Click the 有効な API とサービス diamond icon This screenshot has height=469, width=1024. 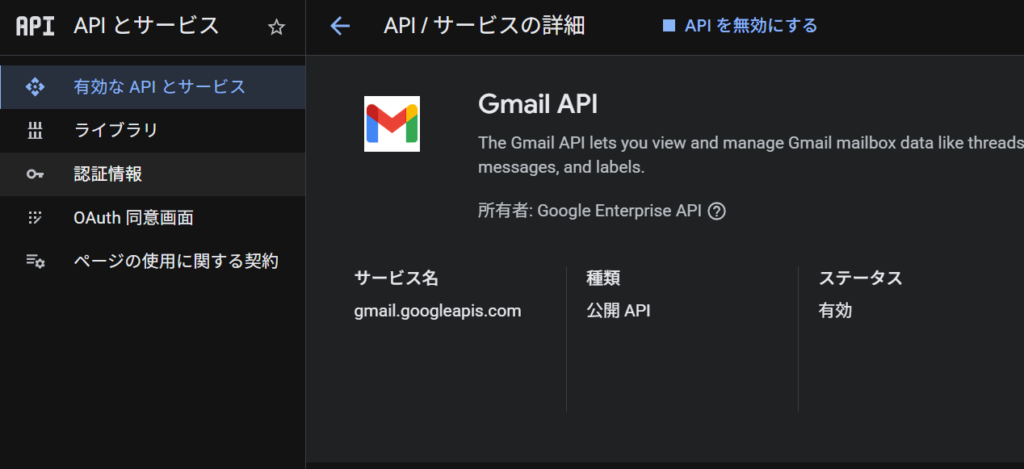[x=35, y=87]
